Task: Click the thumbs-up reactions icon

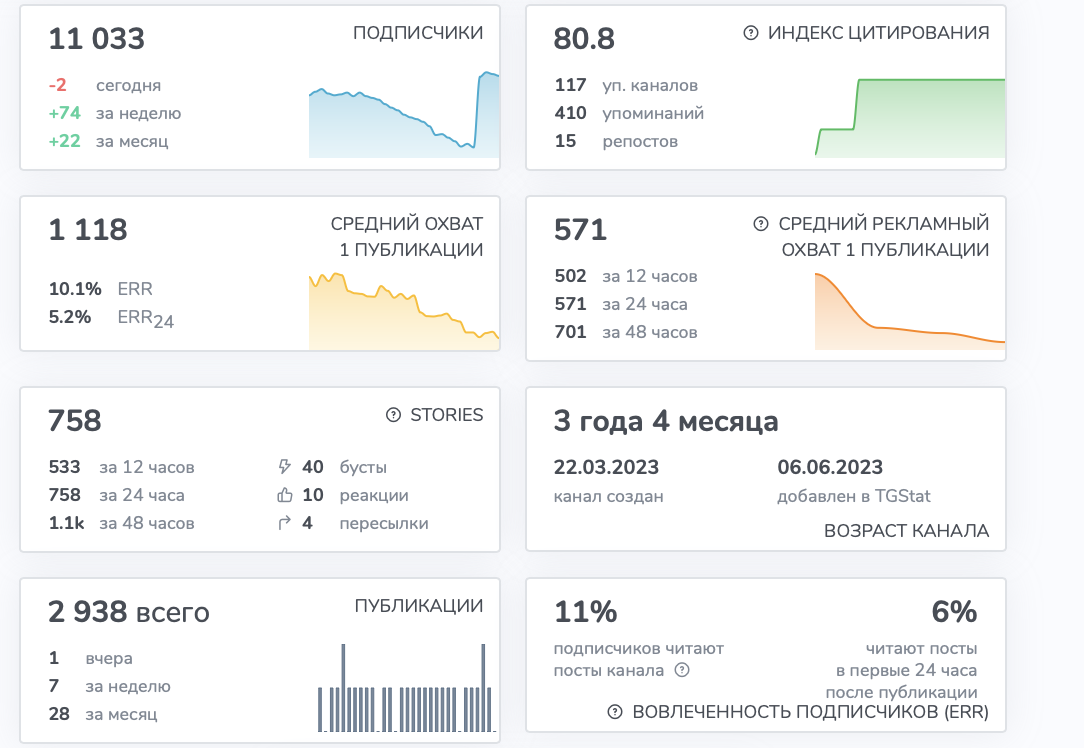Action: (x=285, y=495)
